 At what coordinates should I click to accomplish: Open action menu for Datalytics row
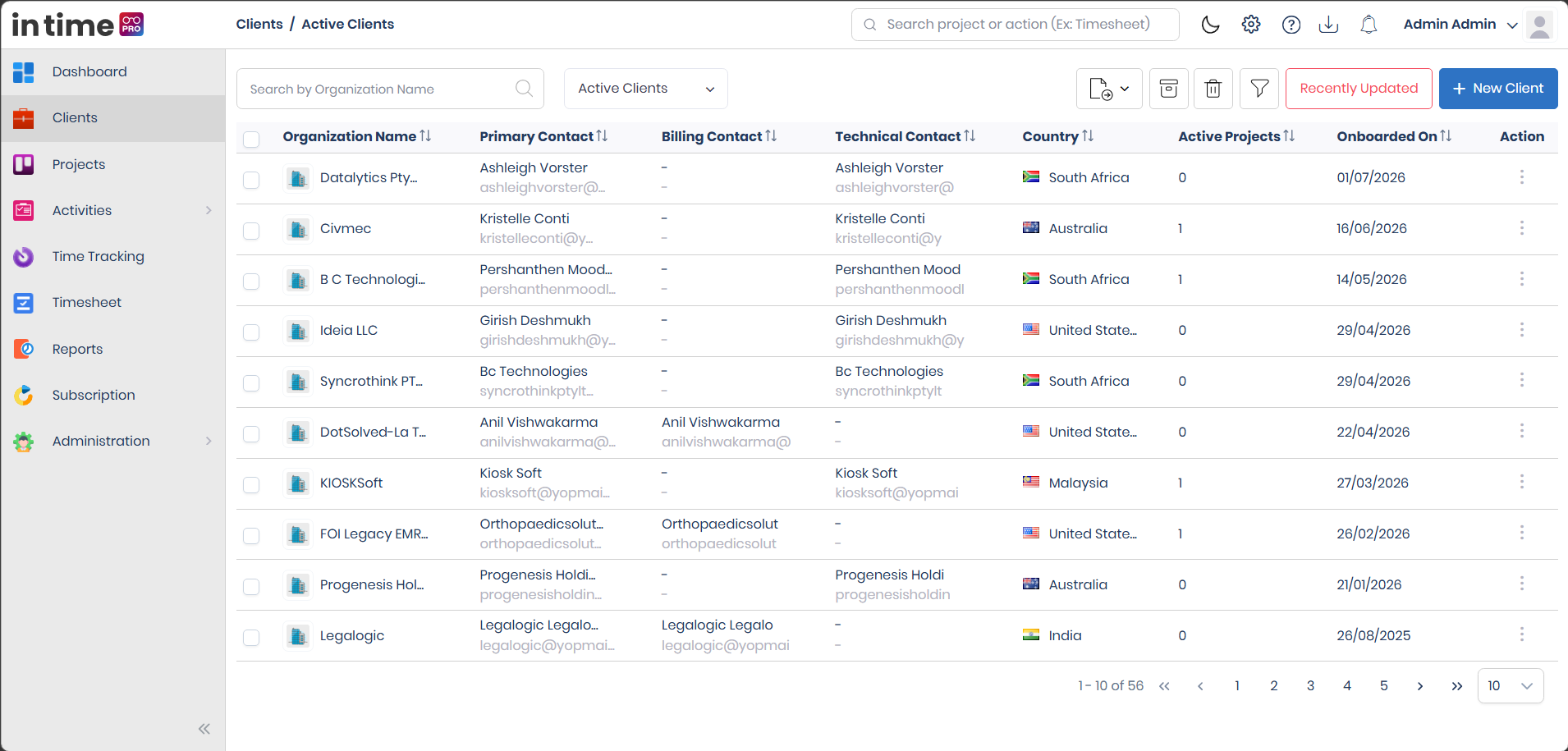point(1521,177)
